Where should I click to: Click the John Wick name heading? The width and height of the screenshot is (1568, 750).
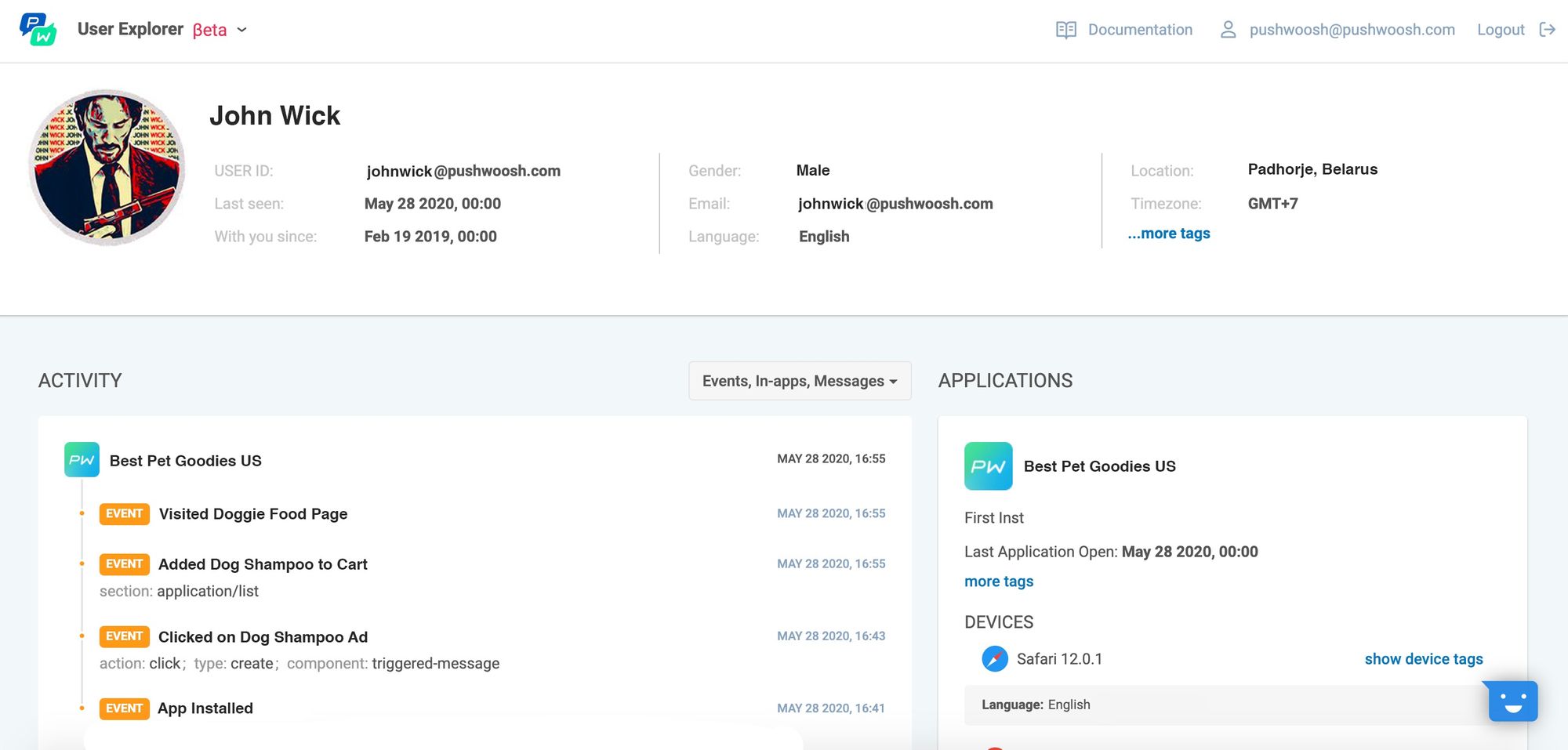(274, 115)
